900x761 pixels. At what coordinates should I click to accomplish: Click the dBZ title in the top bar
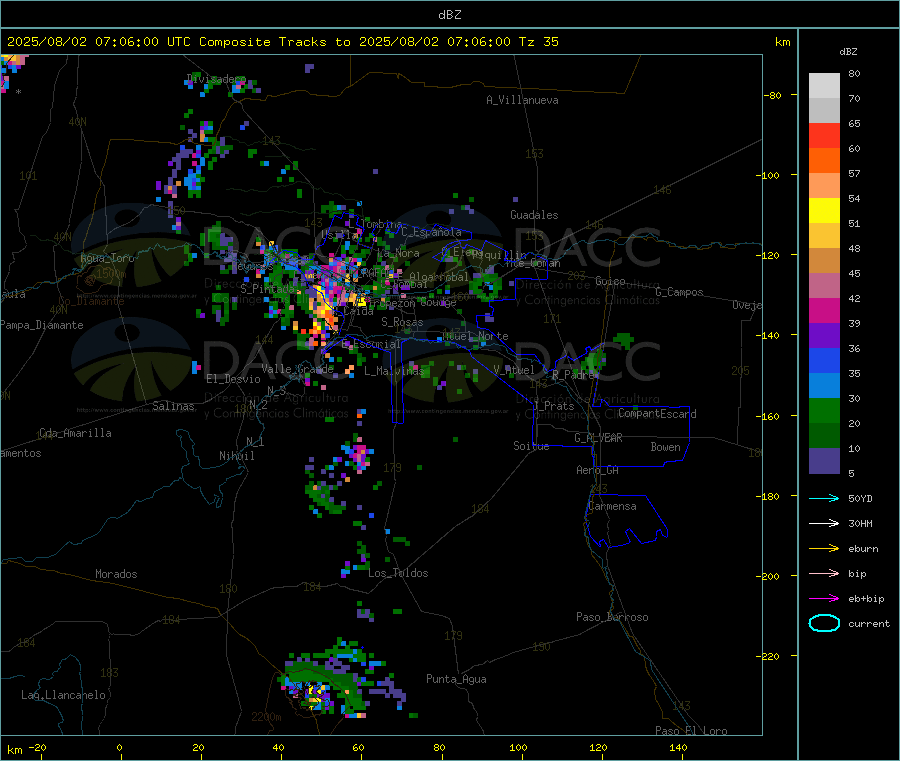pyautogui.click(x=449, y=15)
